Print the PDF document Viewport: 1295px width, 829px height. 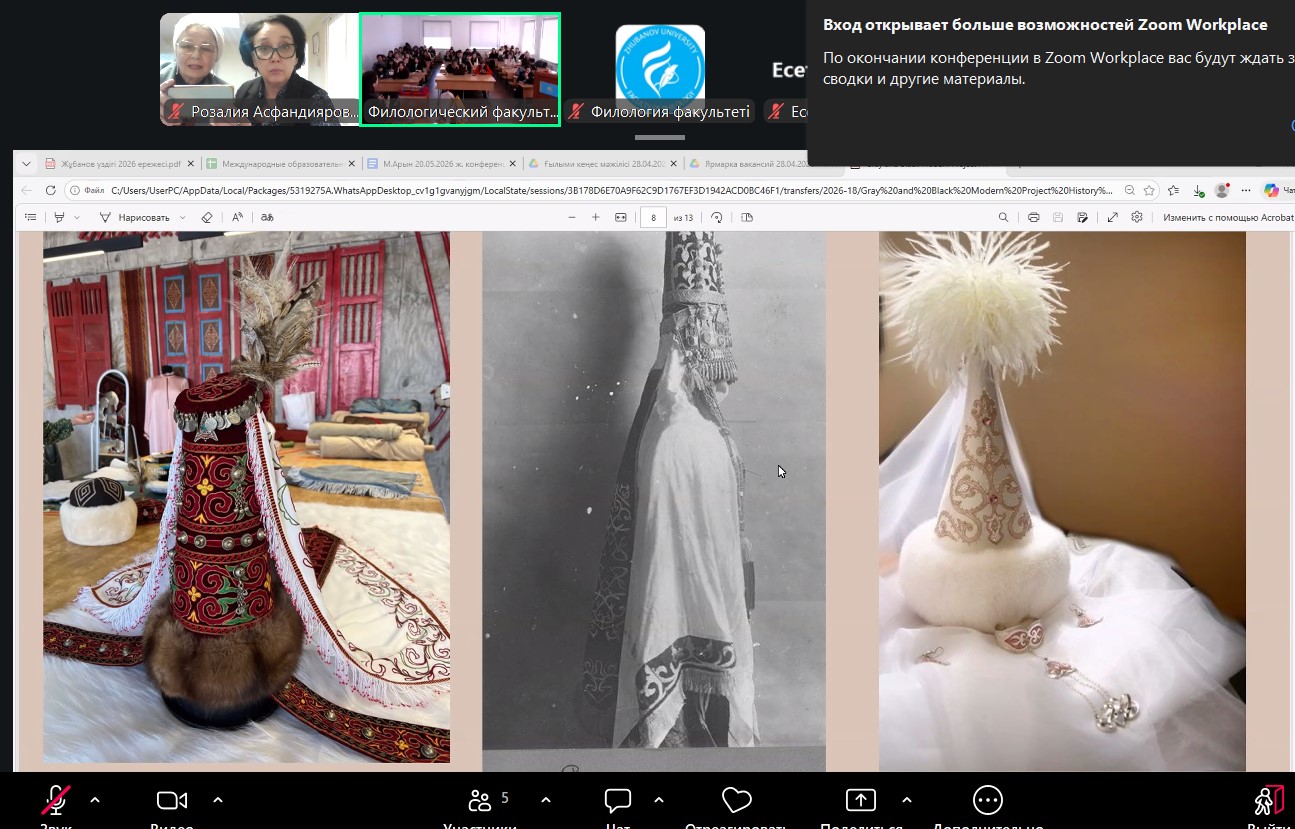click(1033, 217)
